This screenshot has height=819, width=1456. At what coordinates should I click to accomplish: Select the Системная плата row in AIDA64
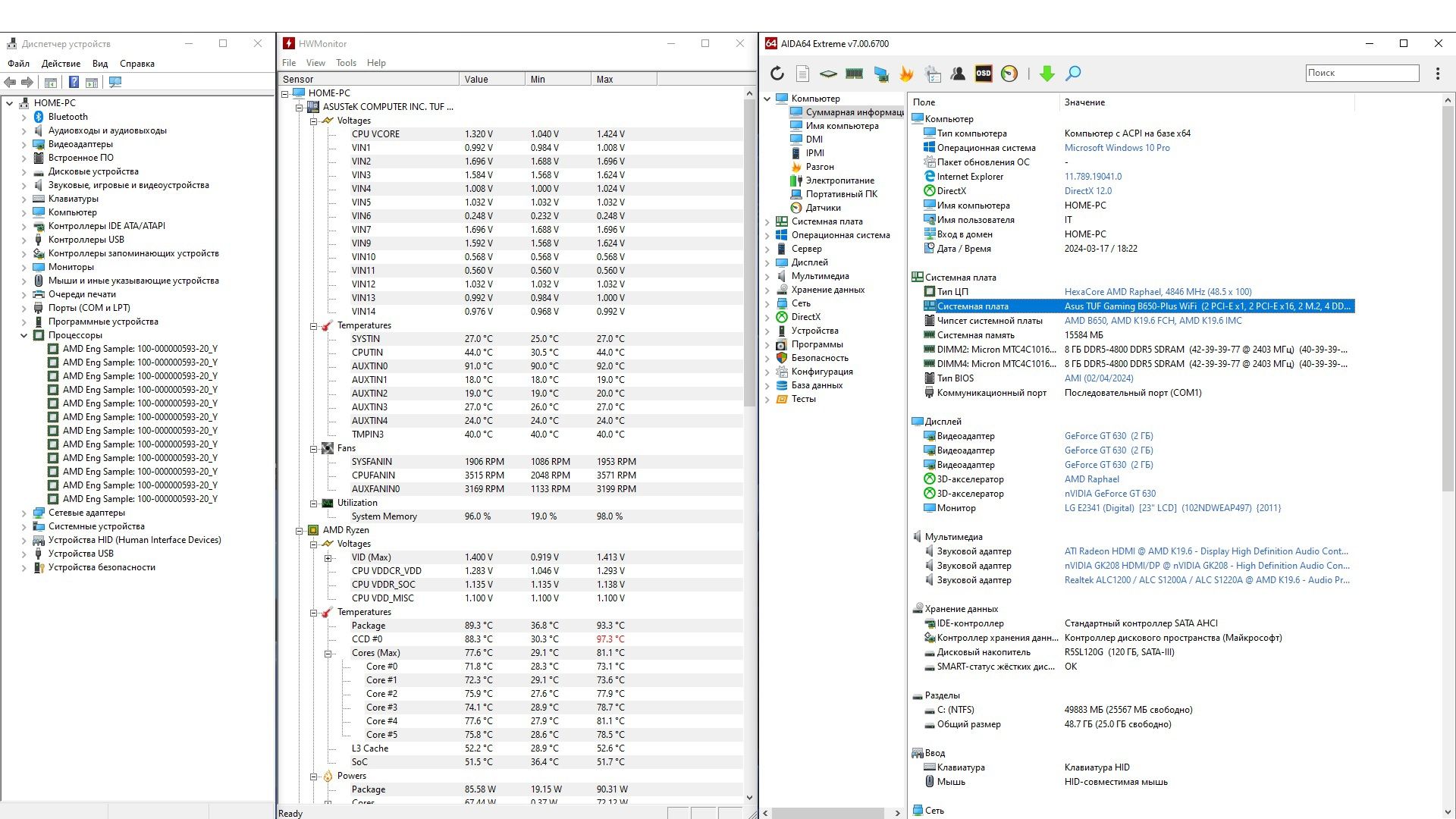coord(1133,306)
